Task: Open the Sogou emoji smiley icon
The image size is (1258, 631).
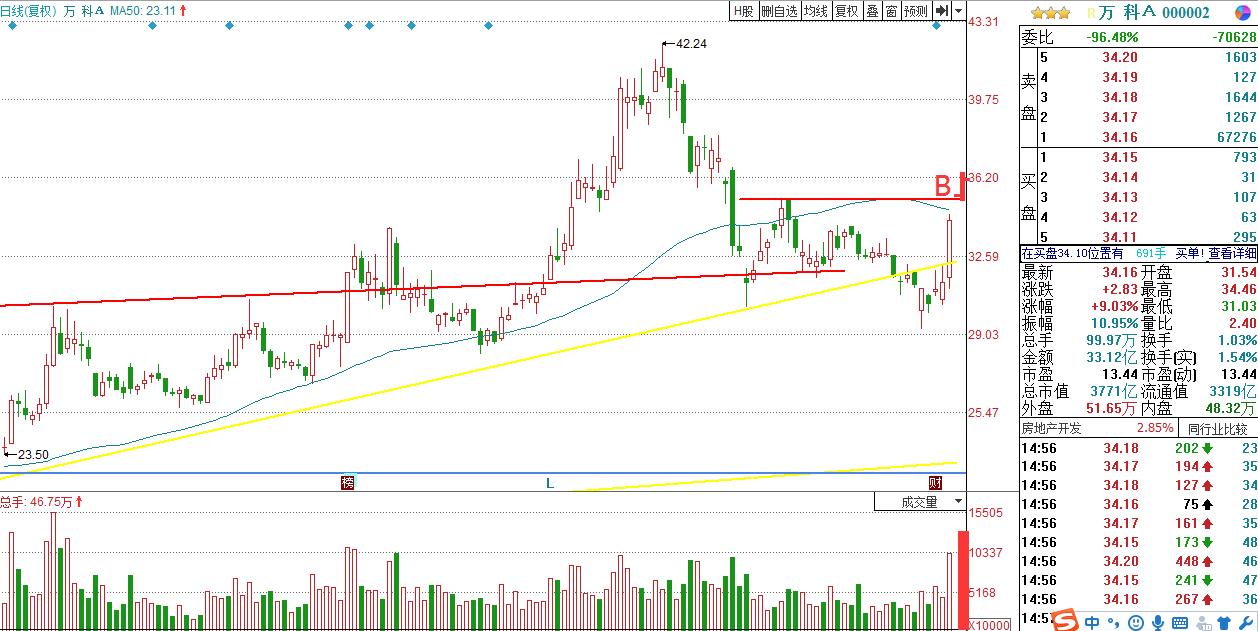Action: [1135, 622]
